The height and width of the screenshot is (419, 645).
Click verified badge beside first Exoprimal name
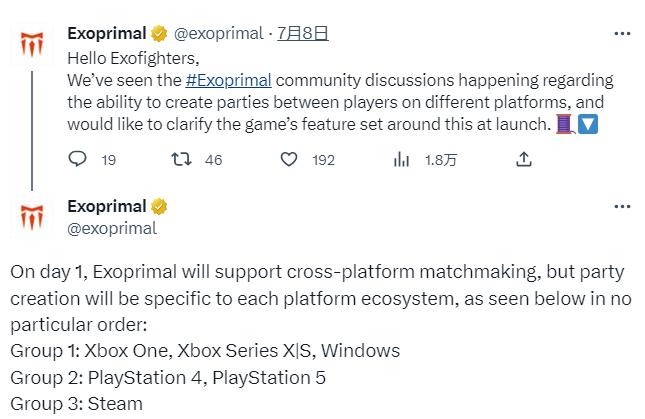click(159, 34)
